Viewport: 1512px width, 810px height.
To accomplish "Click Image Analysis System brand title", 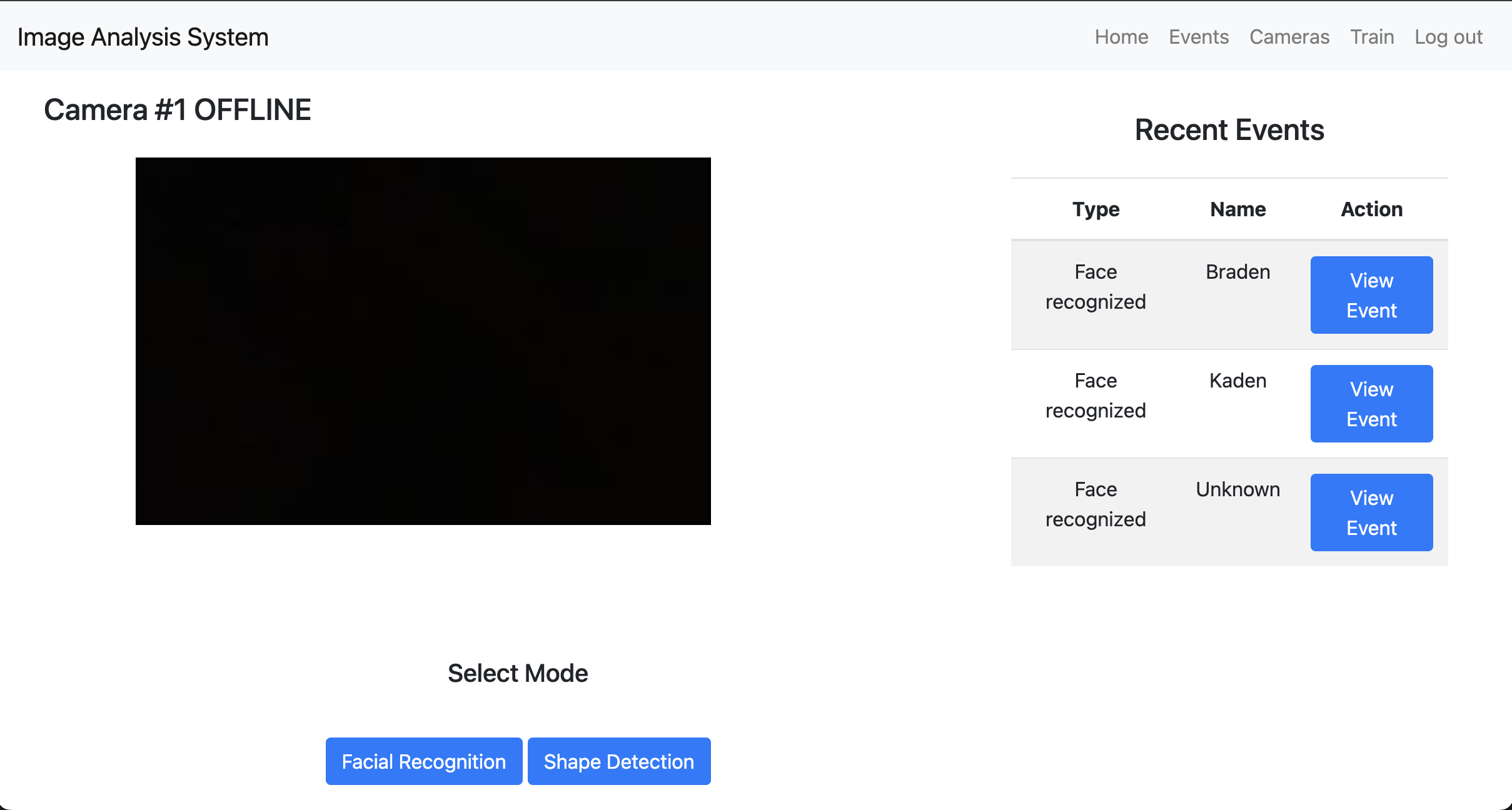I will [143, 37].
